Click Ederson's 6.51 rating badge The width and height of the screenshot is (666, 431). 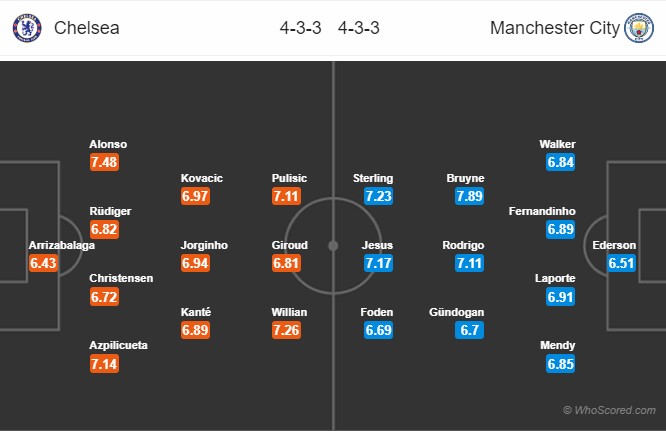tap(621, 263)
